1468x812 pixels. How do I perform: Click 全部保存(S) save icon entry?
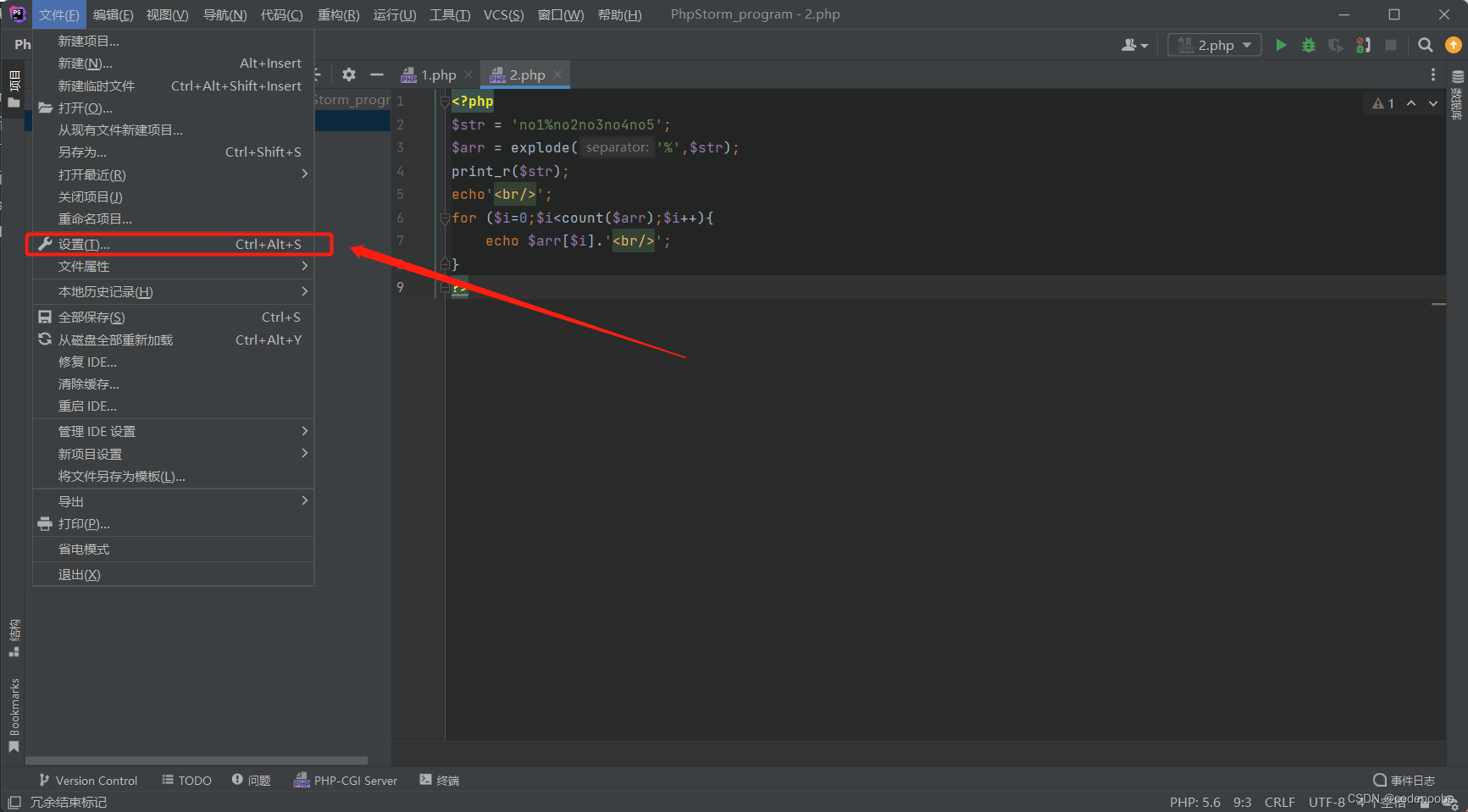pos(173,317)
